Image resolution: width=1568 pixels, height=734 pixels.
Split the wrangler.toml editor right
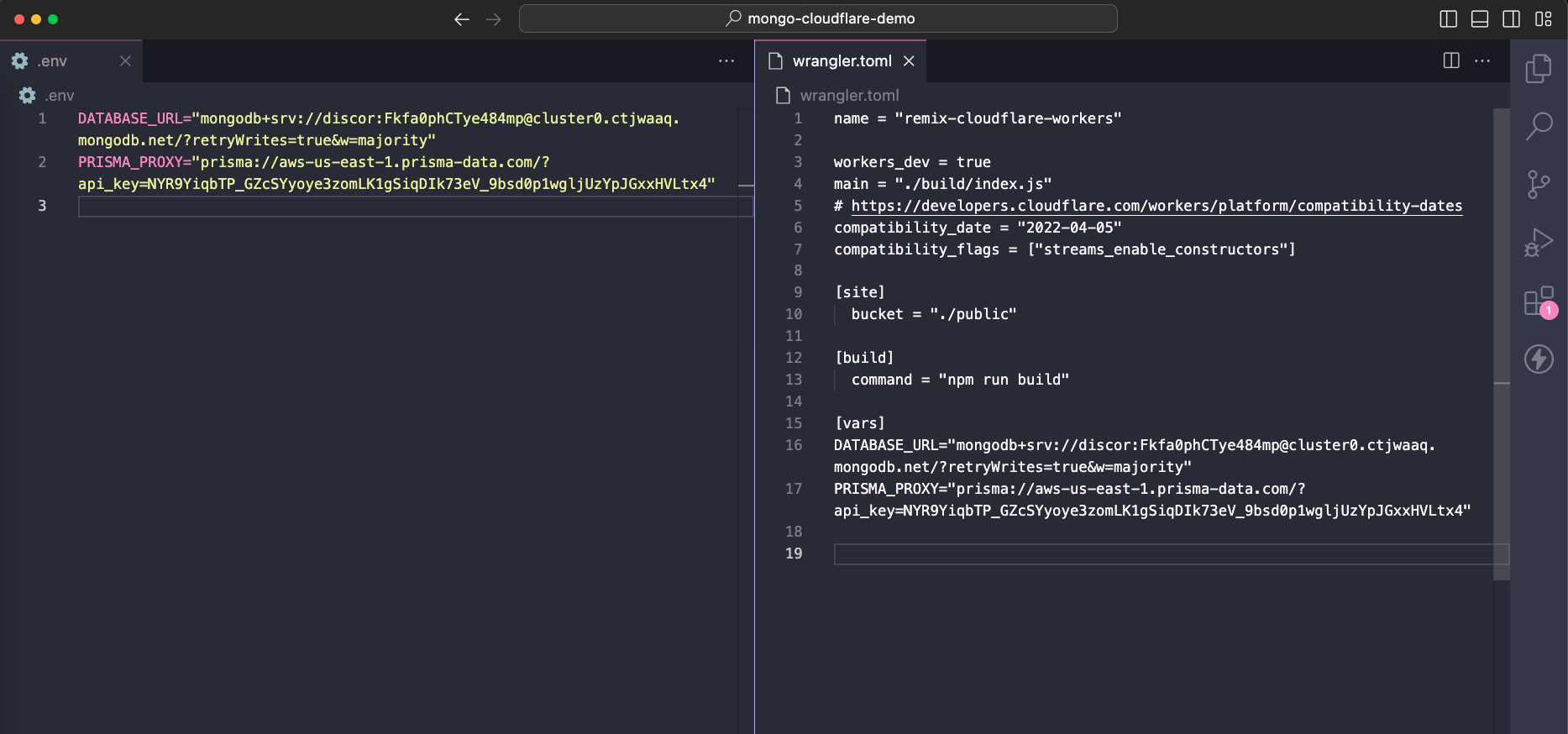[1451, 60]
